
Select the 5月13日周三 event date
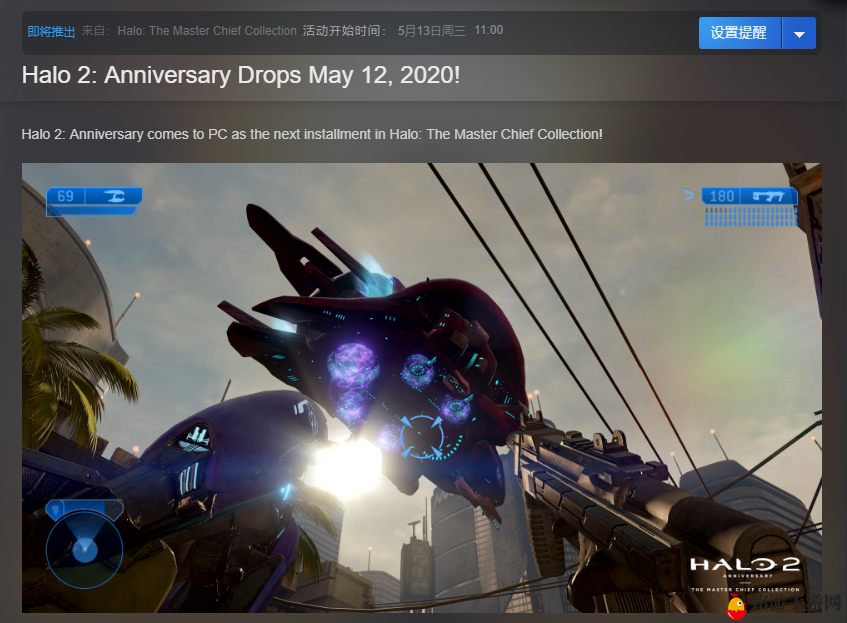coord(431,31)
